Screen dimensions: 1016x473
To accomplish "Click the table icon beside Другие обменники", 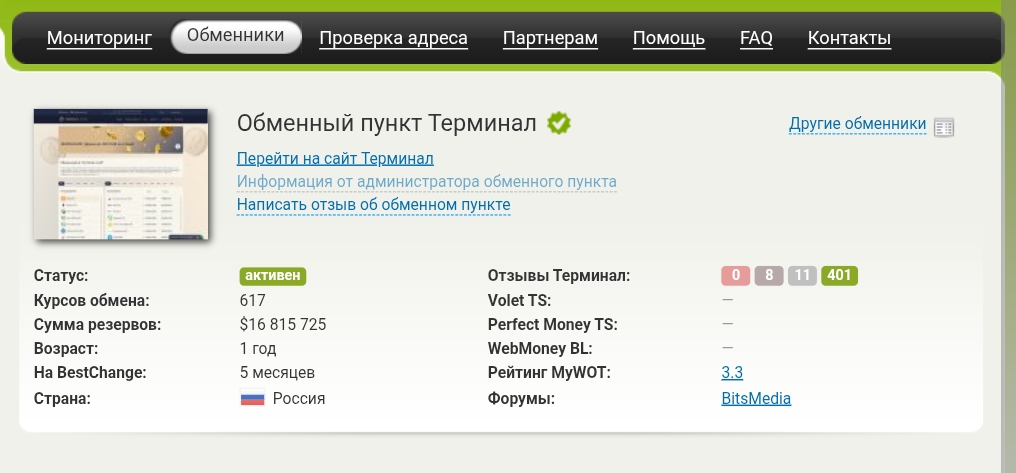I will click(x=944, y=127).
